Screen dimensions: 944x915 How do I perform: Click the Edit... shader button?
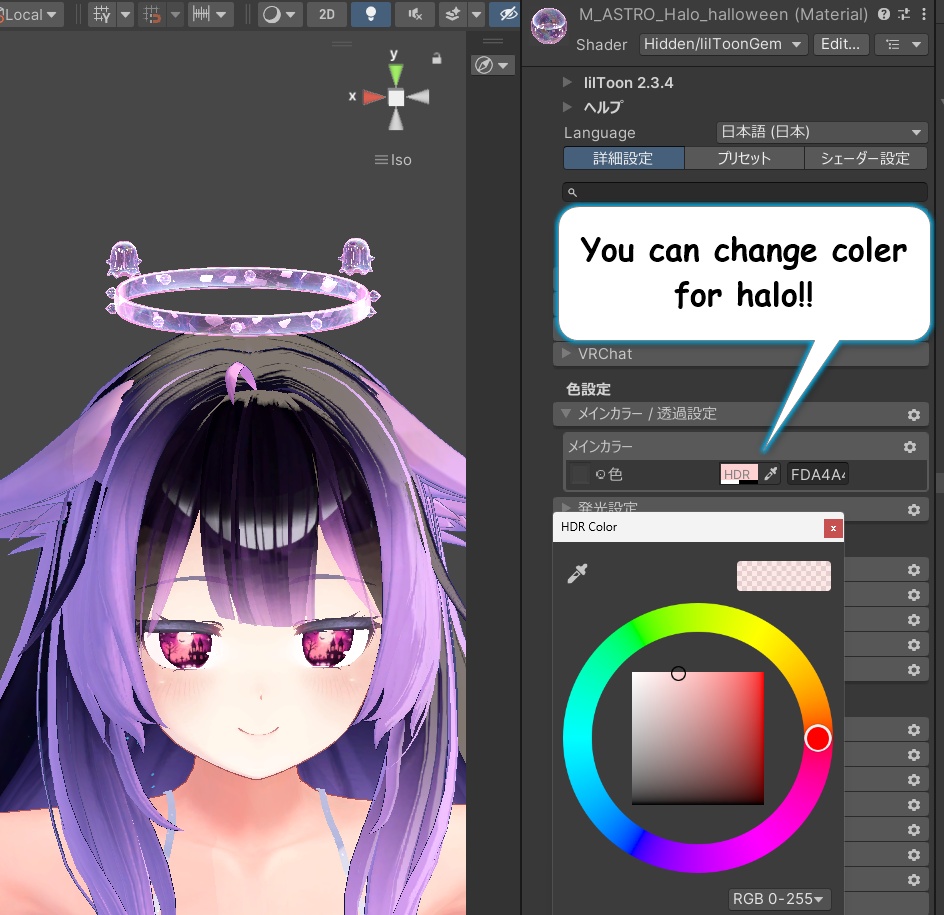pos(840,44)
